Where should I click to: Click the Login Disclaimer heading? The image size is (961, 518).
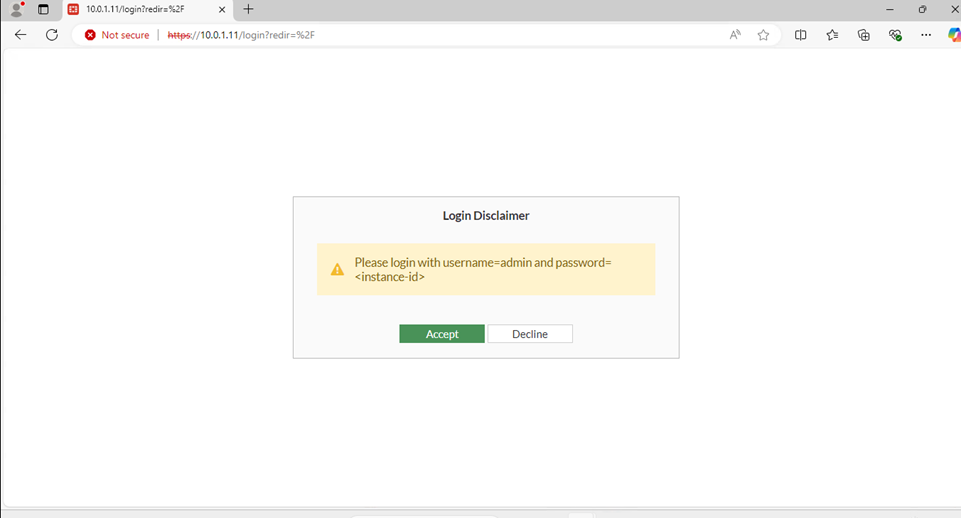click(x=486, y=215)
